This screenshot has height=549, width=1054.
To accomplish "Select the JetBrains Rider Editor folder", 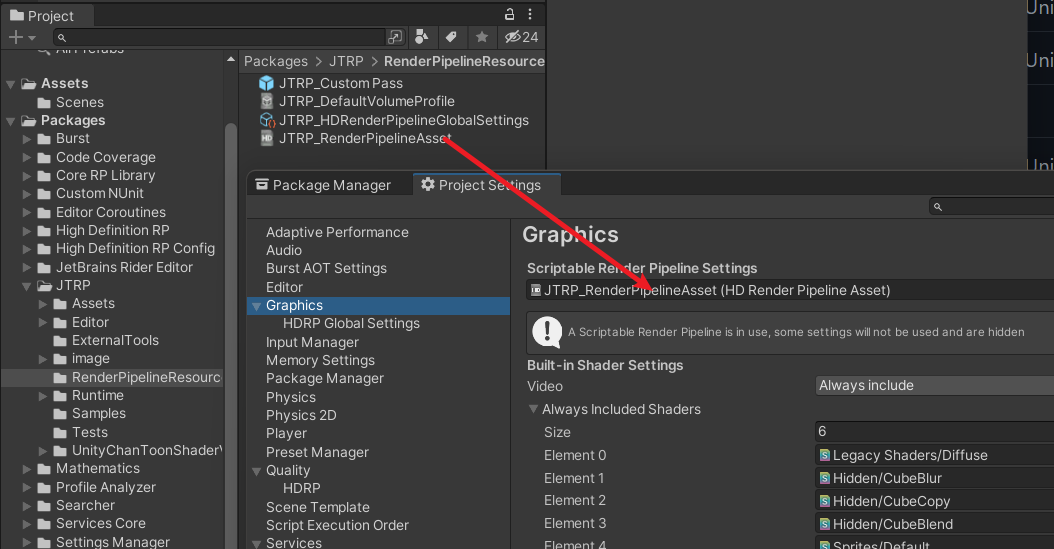I will 116,267.
